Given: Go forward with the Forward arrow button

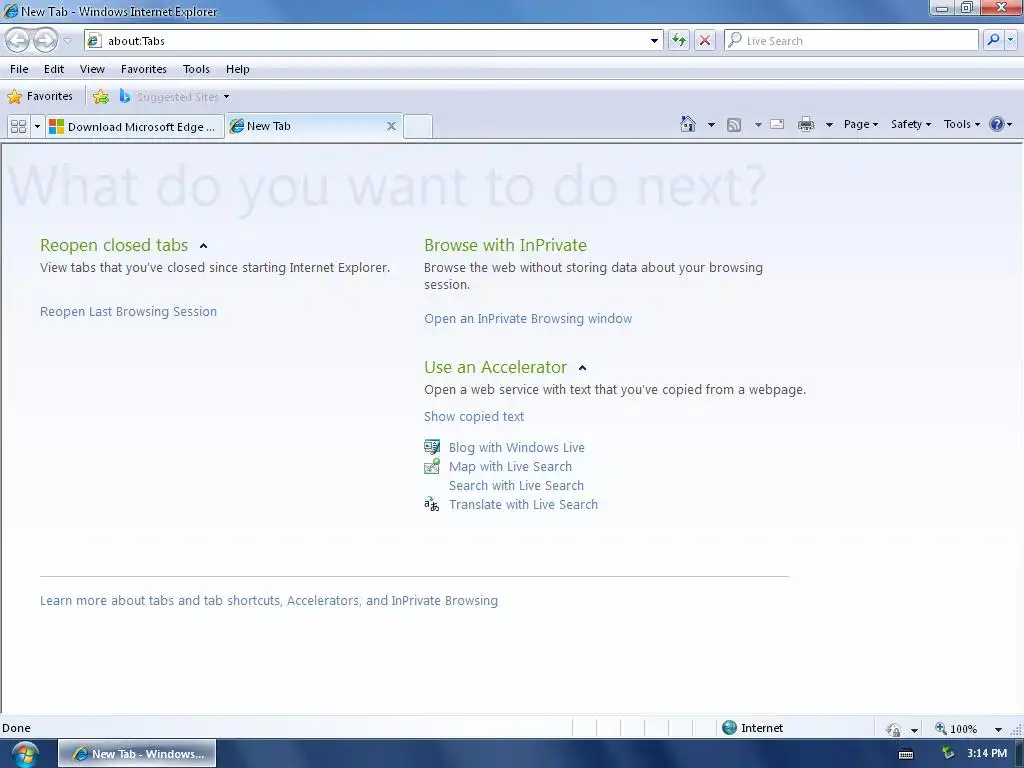Looking at the screenshot, I should (x=45, y=40).
